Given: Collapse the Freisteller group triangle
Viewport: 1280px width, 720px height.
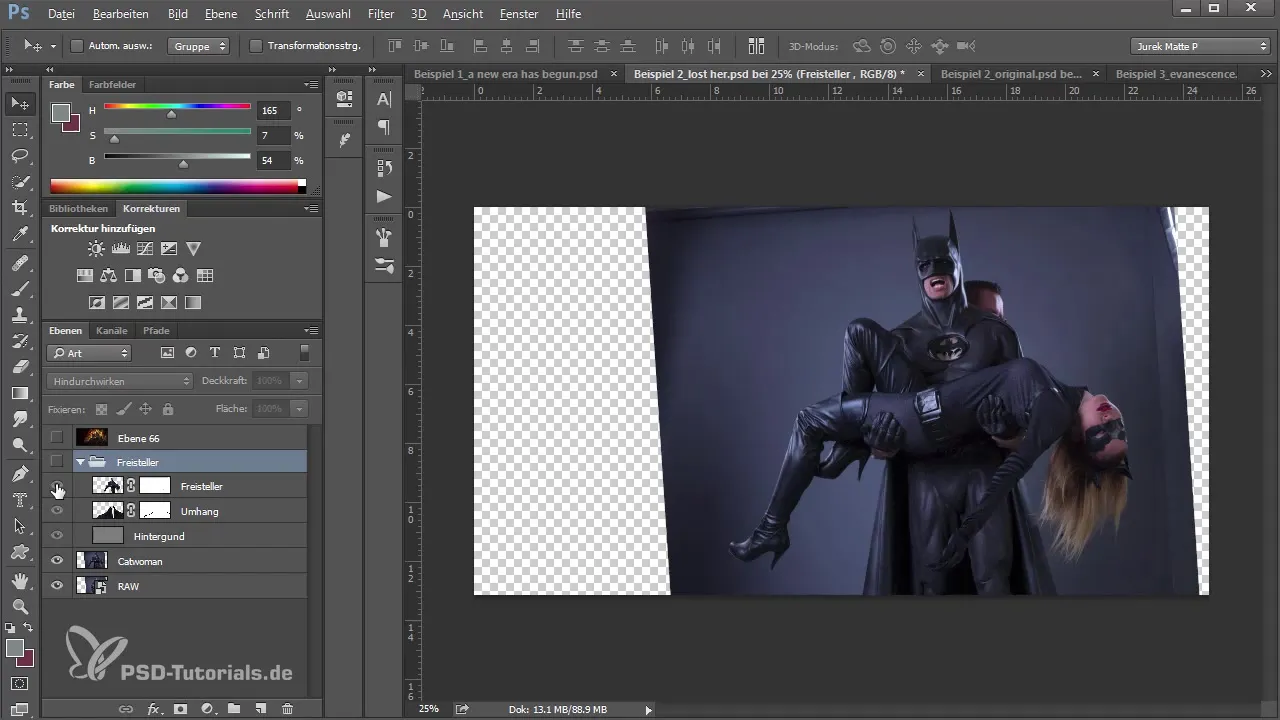Looking at the screenshot, I should 81,462.
